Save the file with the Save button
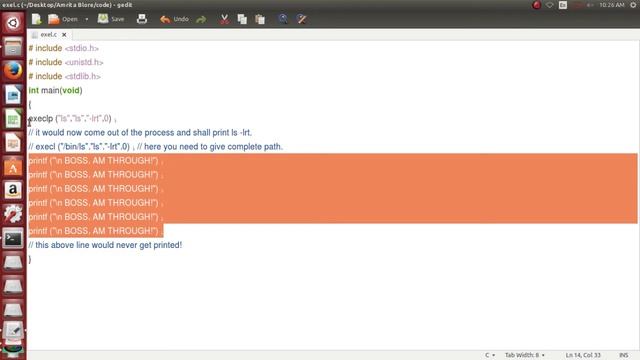The image size is (640, 360). click(111, 19)
